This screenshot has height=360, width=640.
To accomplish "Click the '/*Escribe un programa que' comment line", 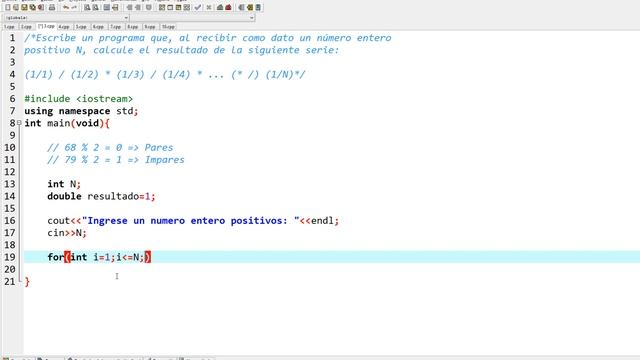I will (208, 38).
